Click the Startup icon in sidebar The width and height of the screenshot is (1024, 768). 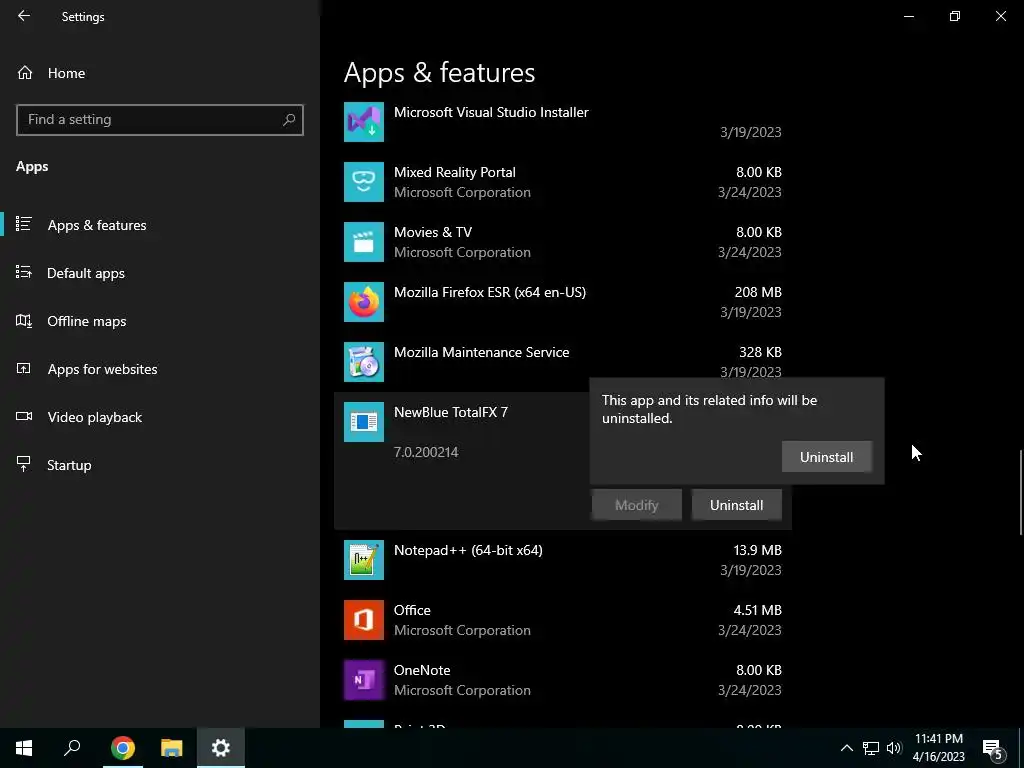(x=24, y=464)
